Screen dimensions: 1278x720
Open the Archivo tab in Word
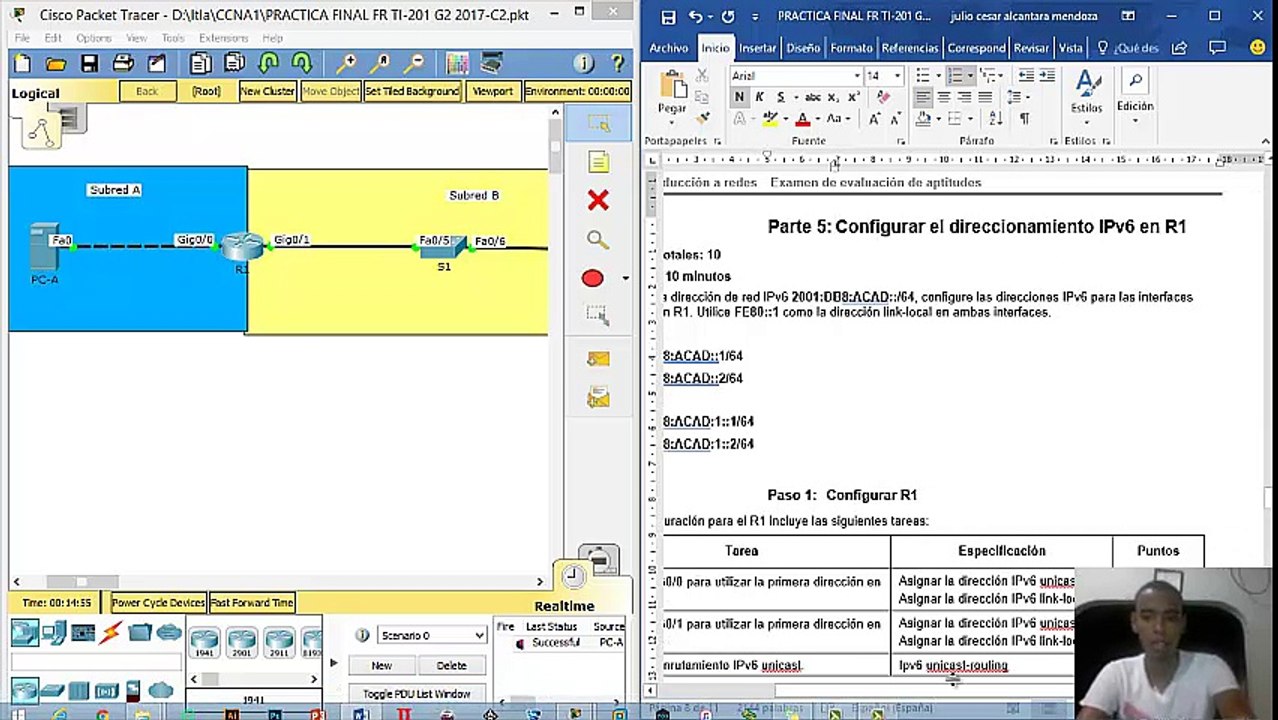click(x=669, y=48)
